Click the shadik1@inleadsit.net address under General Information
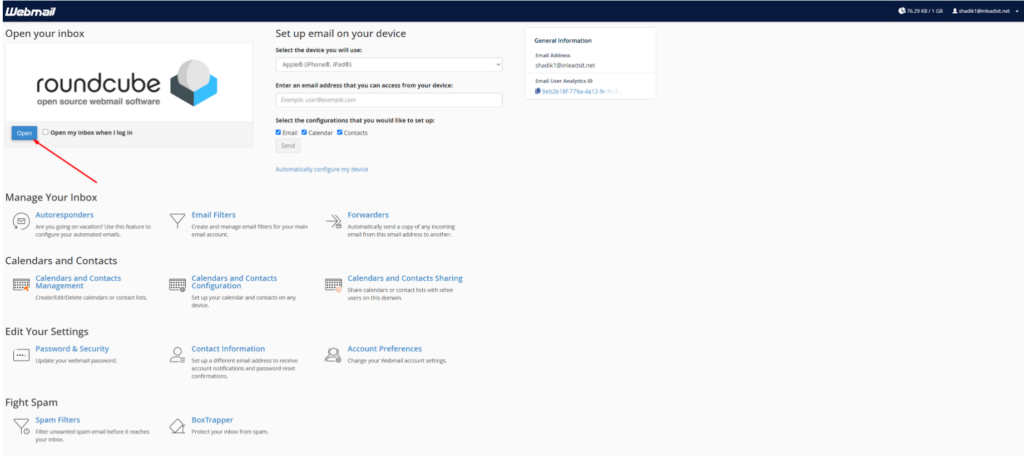 (565, 65)
